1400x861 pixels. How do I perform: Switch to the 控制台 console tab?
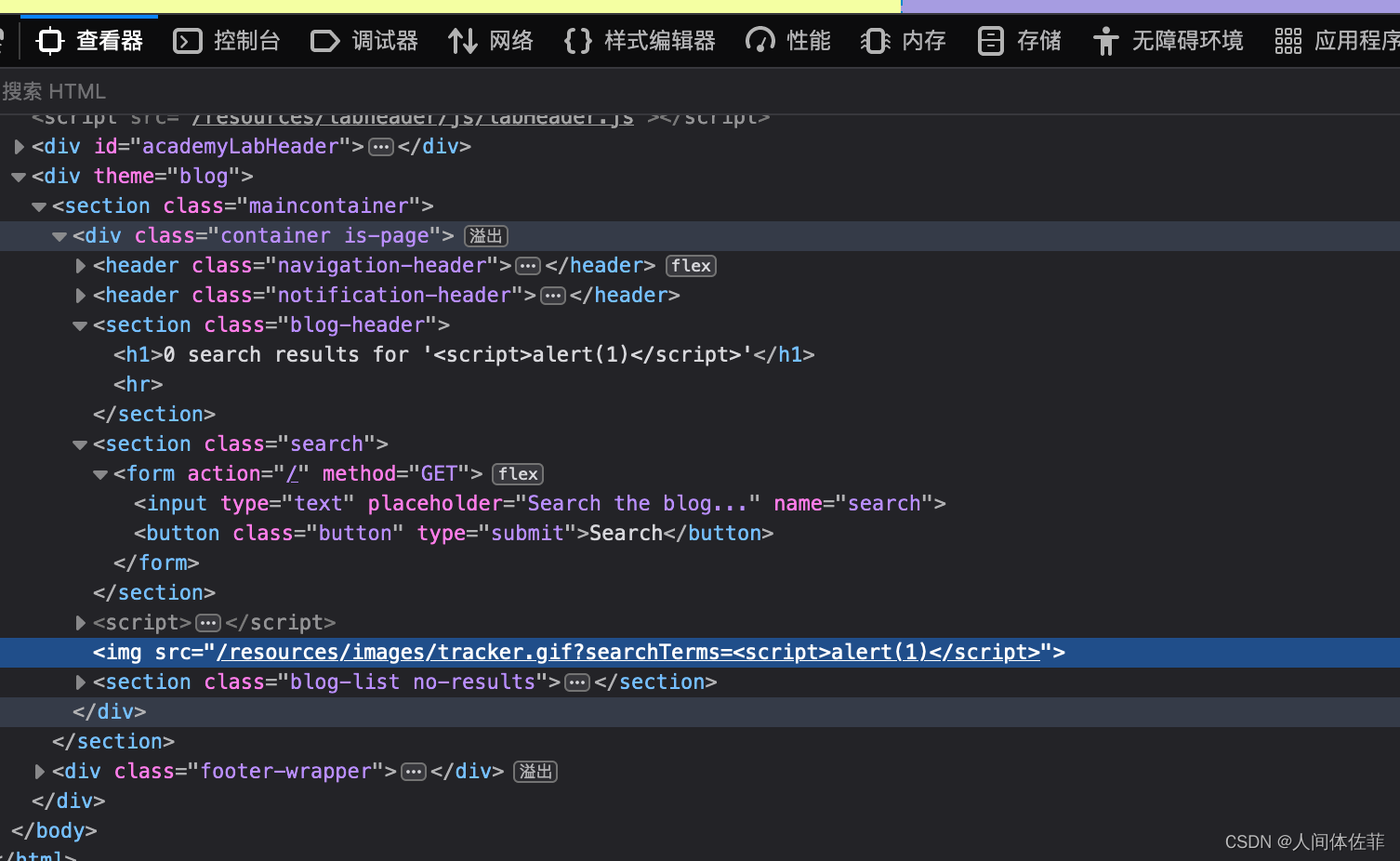tap(227, 41)
